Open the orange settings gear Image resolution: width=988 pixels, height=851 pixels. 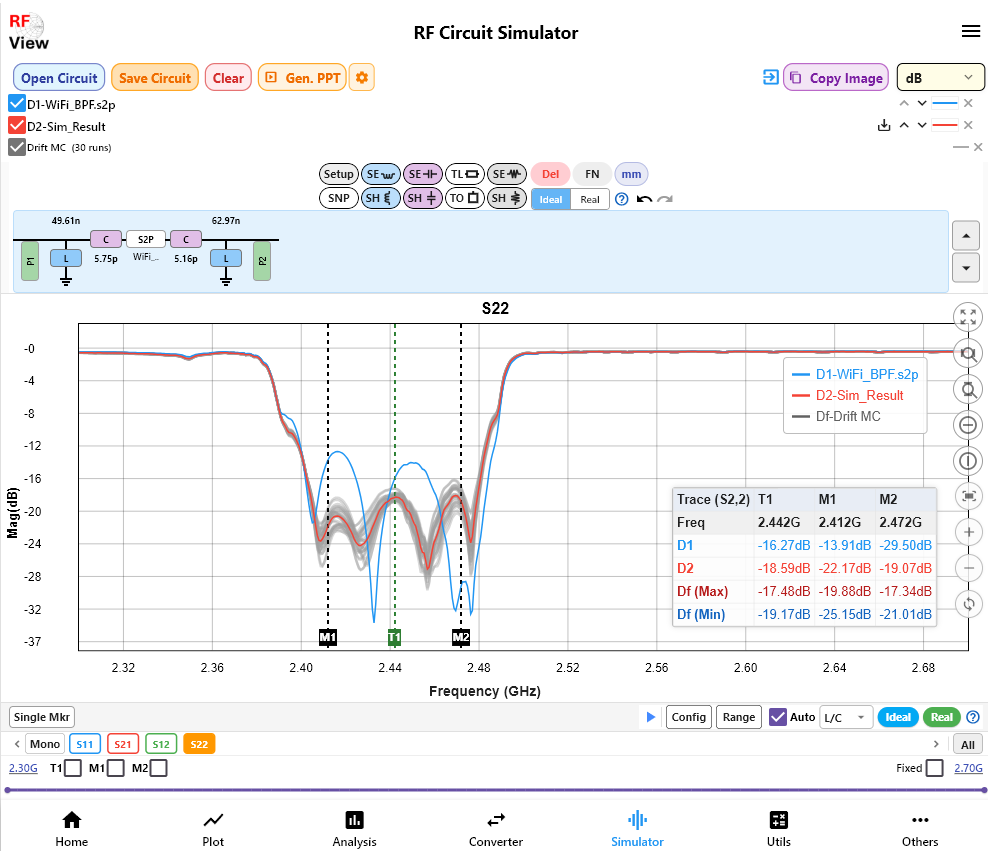coord(362,77)
